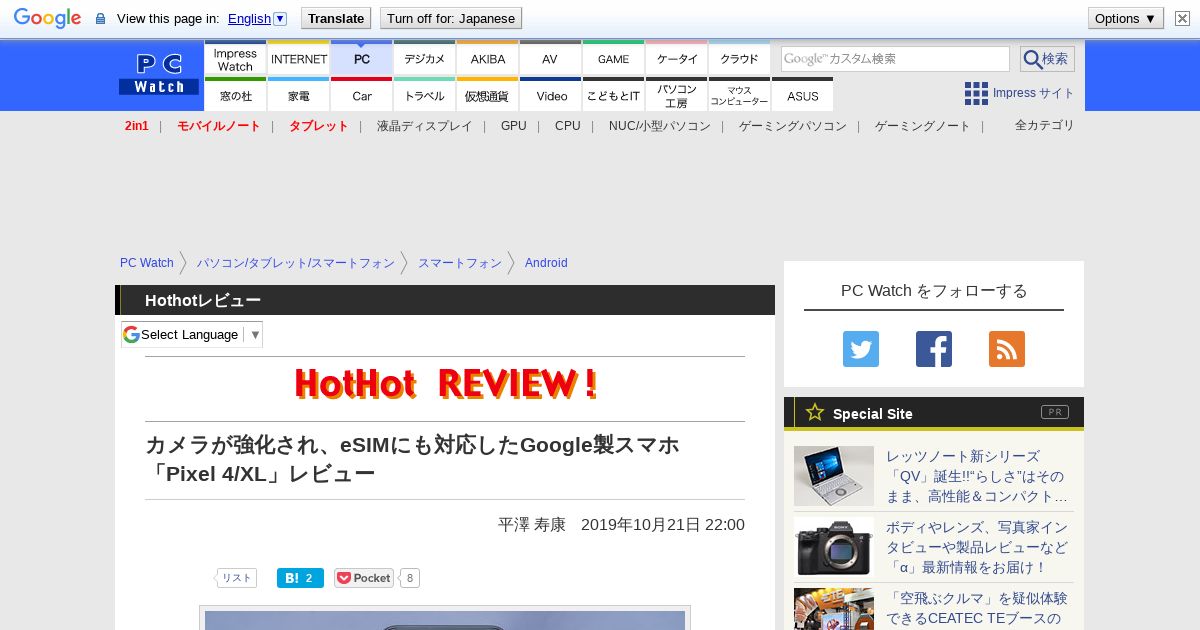
Task: Open the GAME tab
Action: 613,59
